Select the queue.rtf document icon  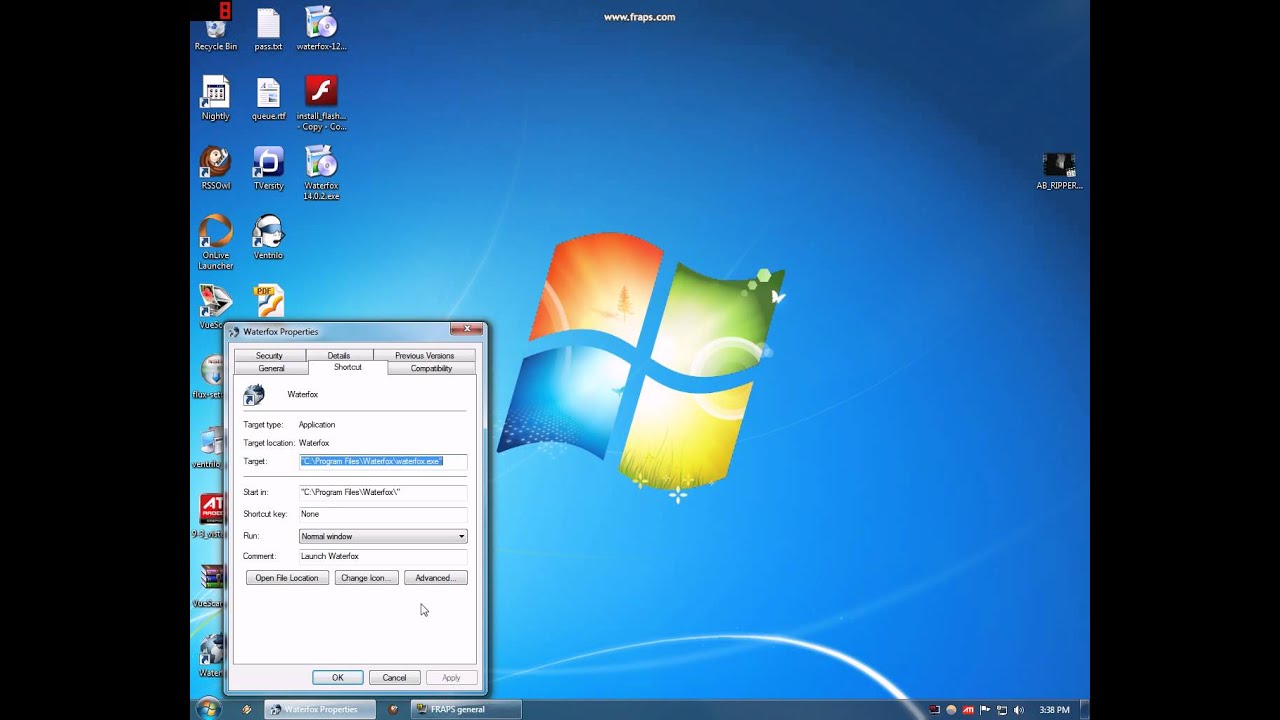[x=268, y=98]
